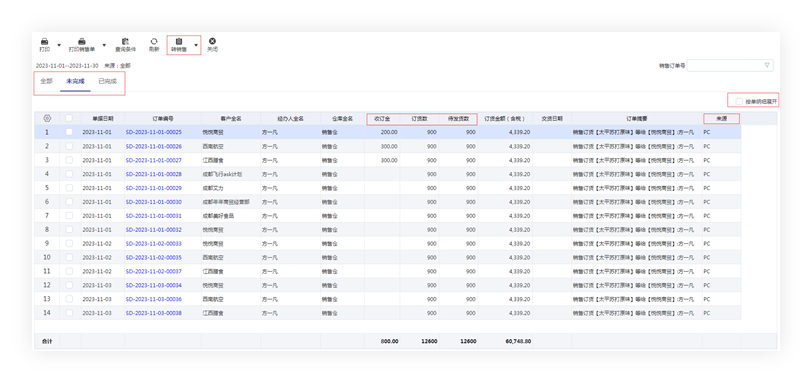Click the 打印 printer icon
Image resolution: width=812 pixels, height=383 pixels.
tap(45, 41)
